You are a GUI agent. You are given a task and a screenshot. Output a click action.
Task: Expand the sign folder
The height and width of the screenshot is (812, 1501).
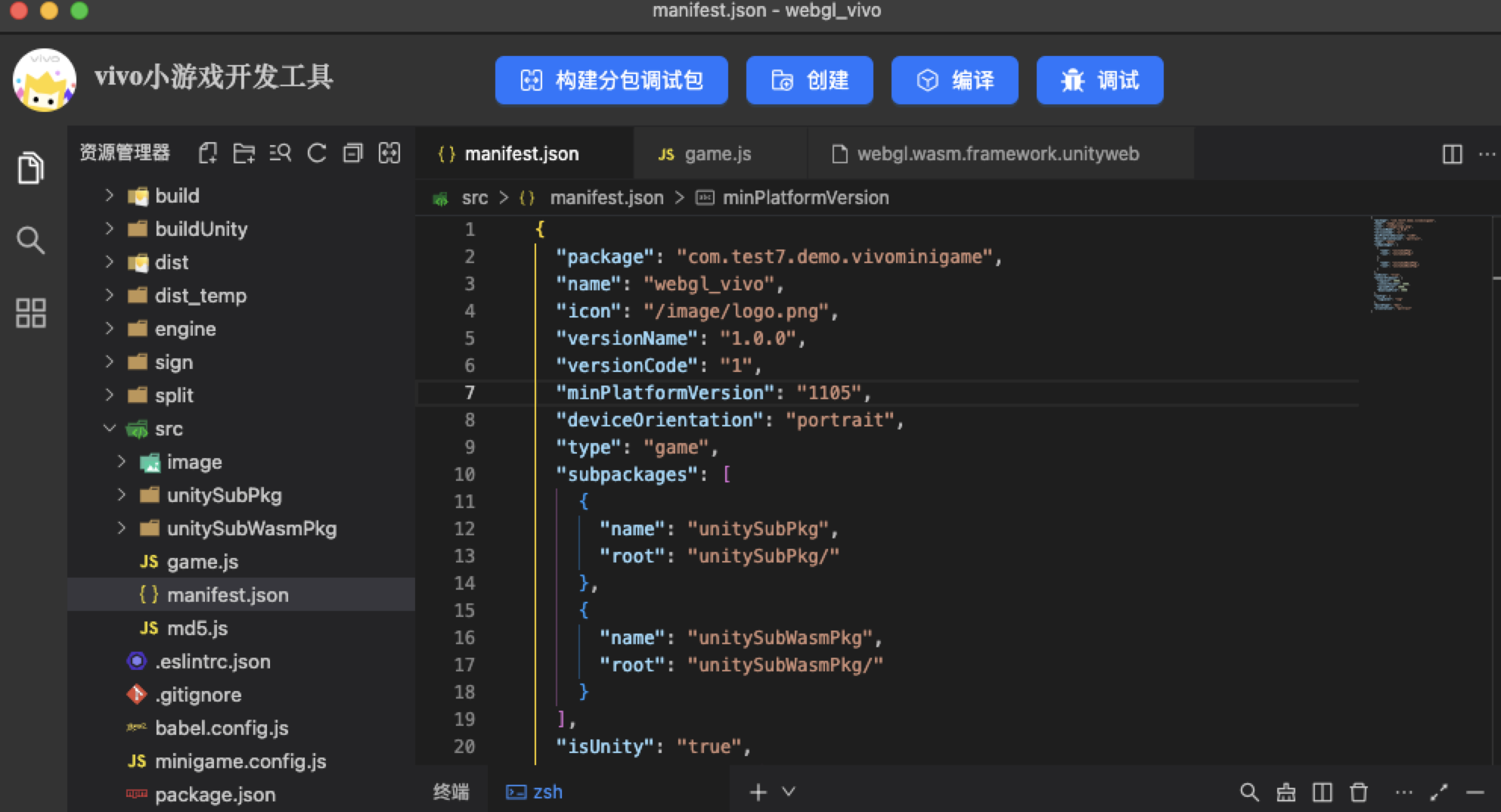pos(241,362)
